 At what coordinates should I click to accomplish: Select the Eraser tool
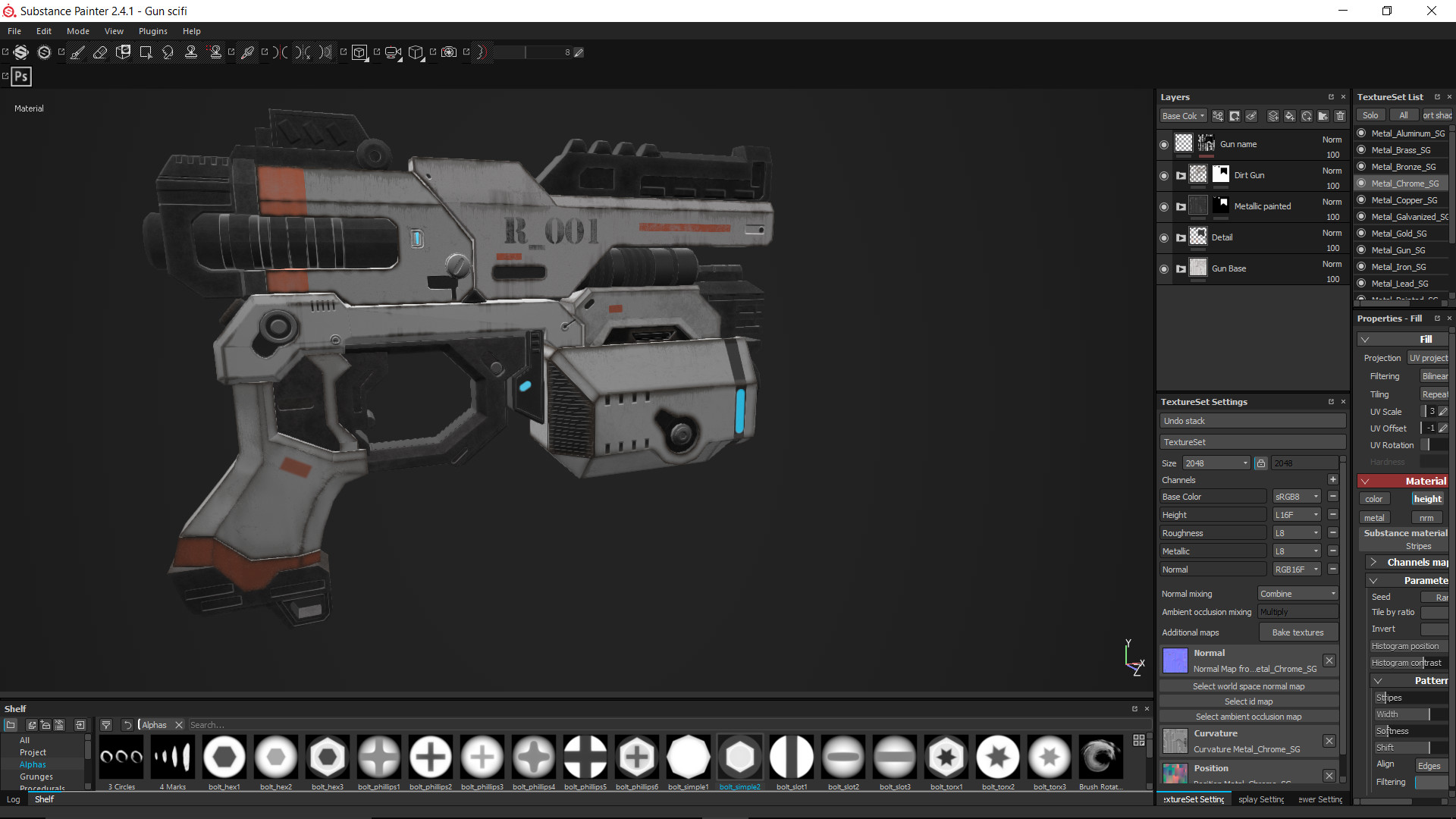100,52
